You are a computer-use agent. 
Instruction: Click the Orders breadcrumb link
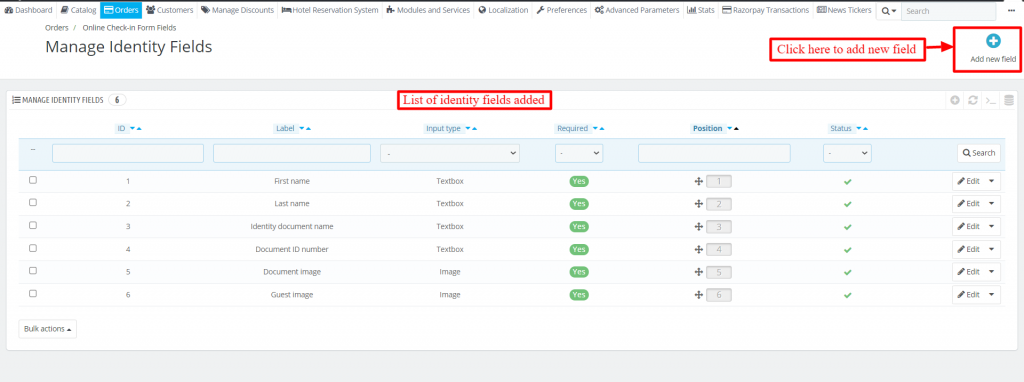click(57, 28)
